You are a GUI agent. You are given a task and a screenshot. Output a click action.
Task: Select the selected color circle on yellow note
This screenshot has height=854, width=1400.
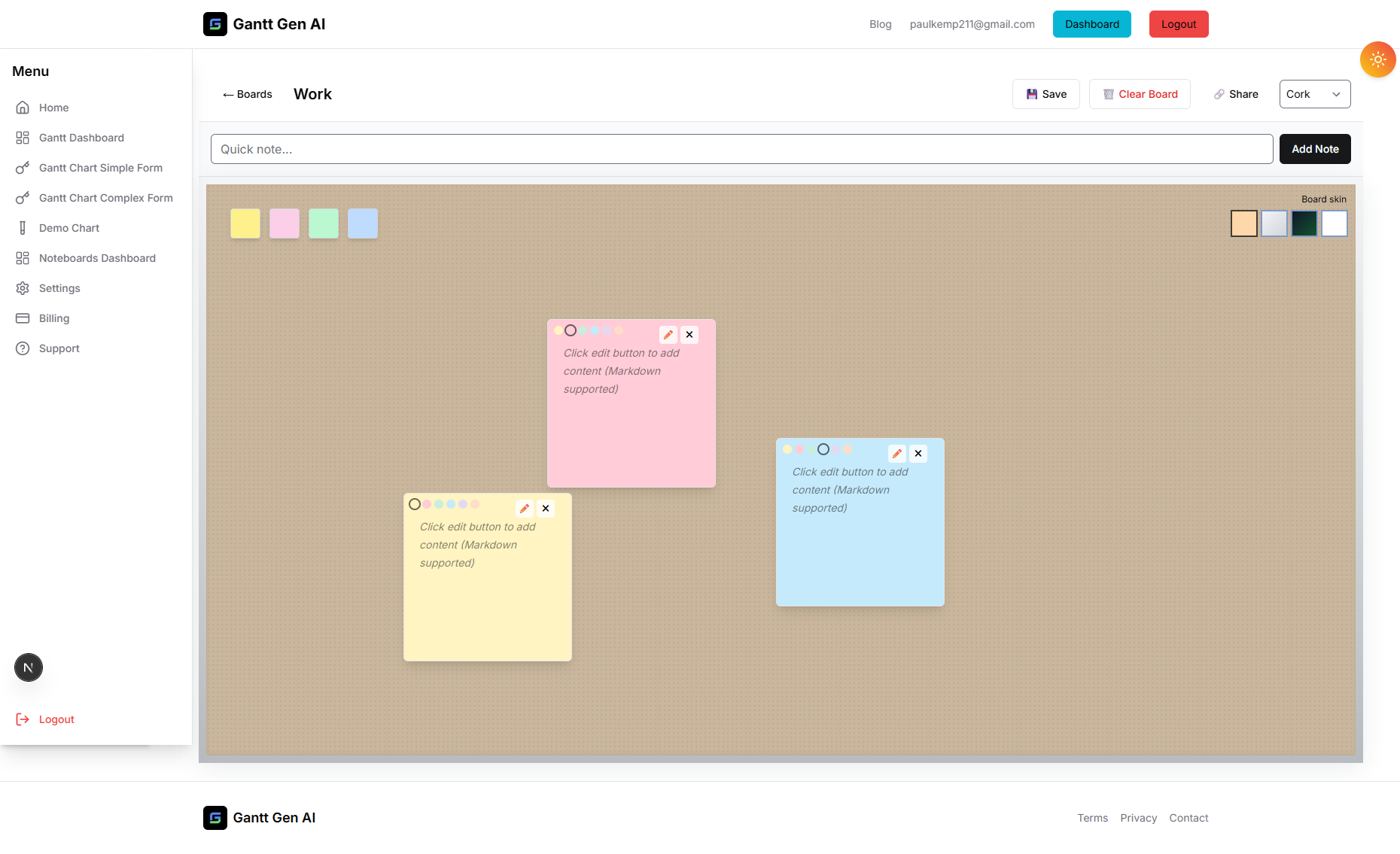(415, 504)
